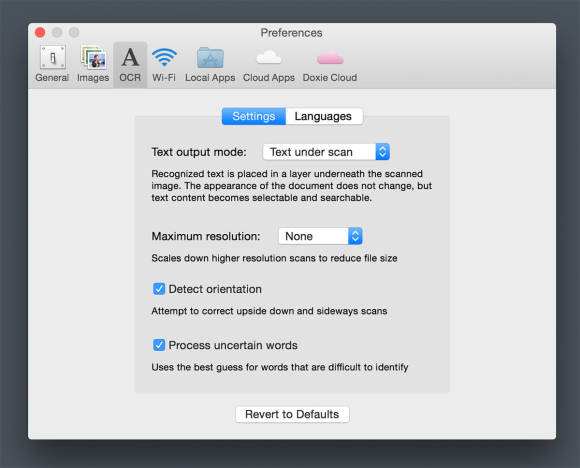This screenshot has height=468, width=580.
Task: Open the Cloud Apps white cloud icon
Action: [x=269, y=57]
